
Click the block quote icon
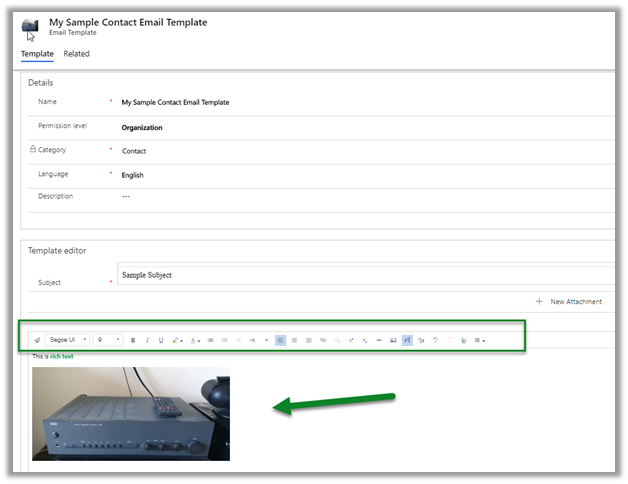click(x=266, y=340)
